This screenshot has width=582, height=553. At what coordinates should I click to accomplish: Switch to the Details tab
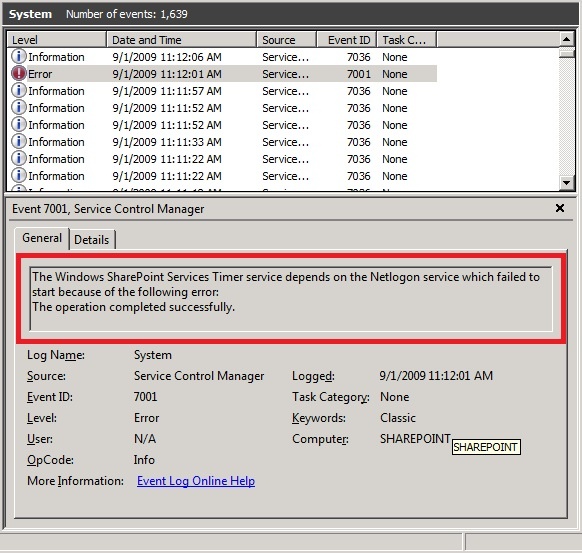click(92, 239)
